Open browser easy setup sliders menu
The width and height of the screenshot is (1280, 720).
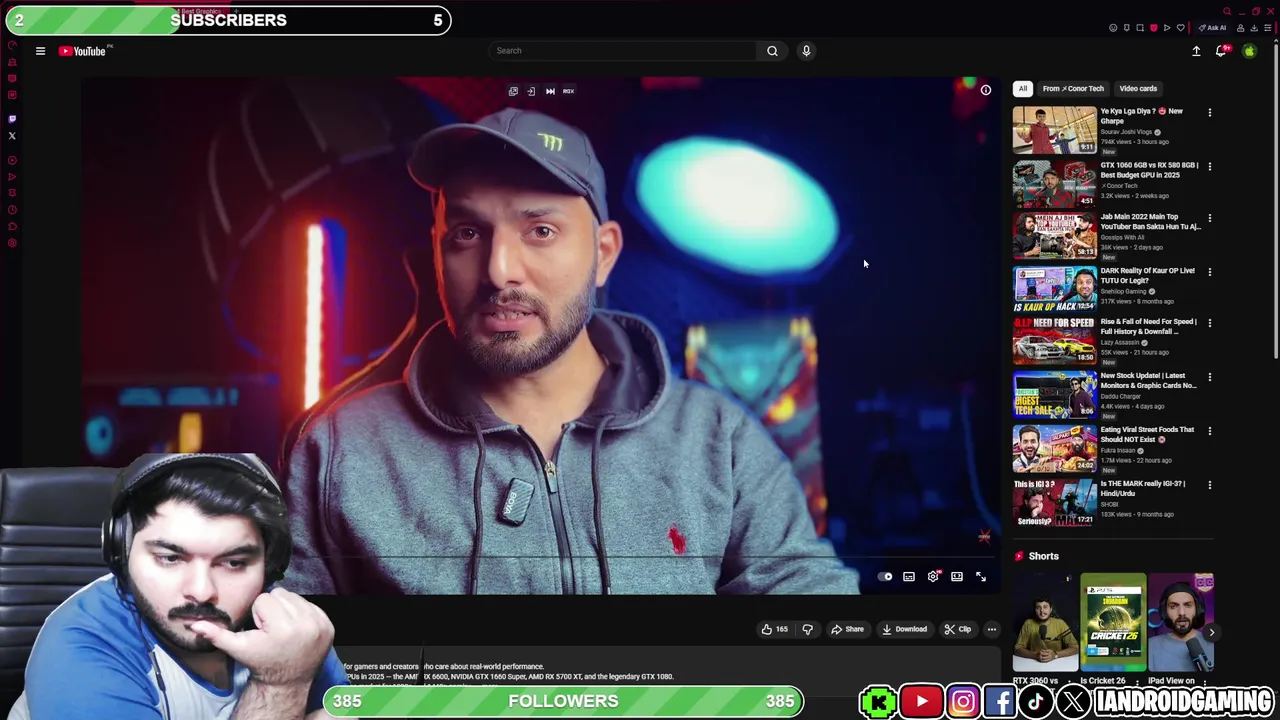tap(1267, 28)
